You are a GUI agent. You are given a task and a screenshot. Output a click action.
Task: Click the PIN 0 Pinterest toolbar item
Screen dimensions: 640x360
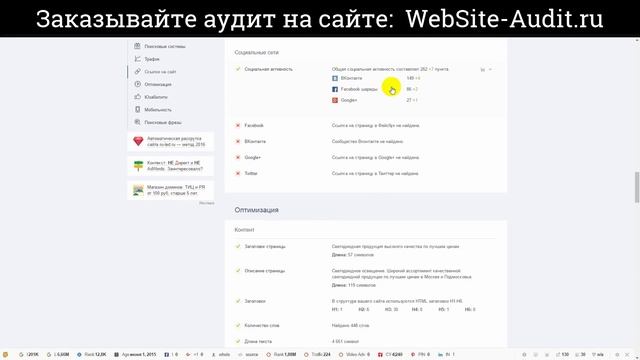coord(420,355)
